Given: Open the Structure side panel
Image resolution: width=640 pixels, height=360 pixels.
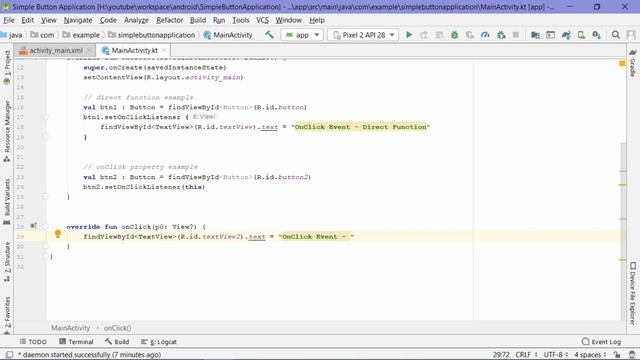Looking at the screenshot, I should click(7, 262).
